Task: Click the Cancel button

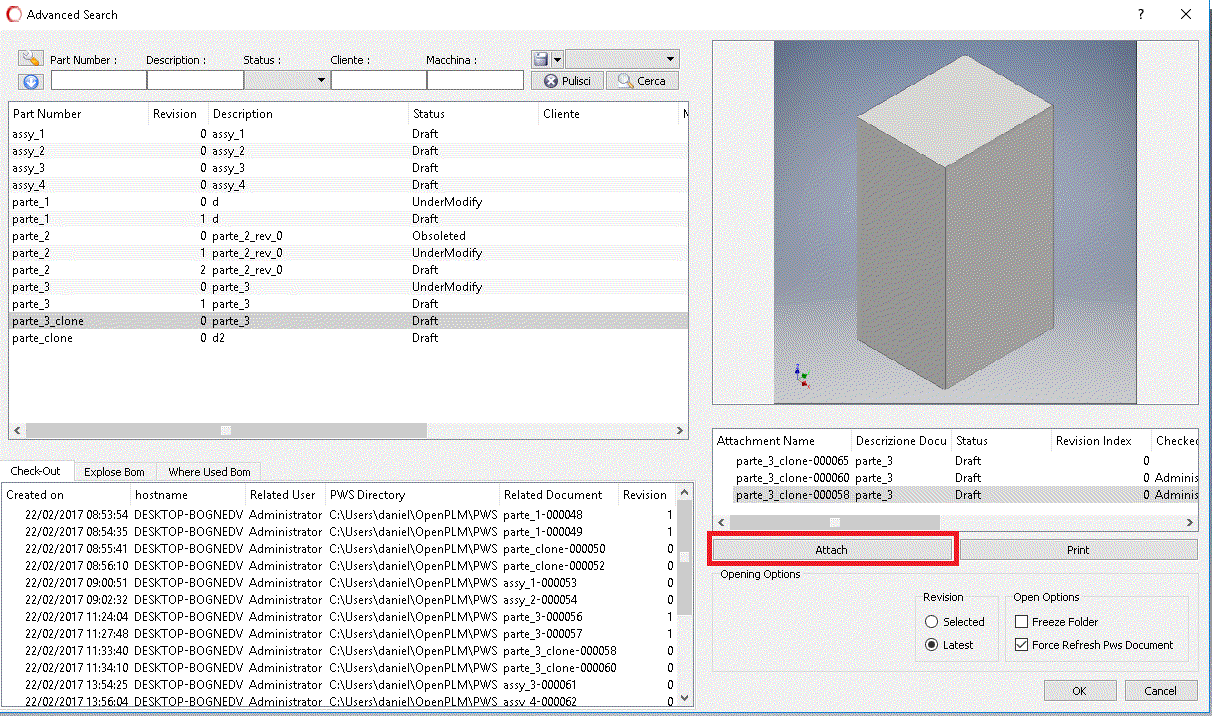Action: [x=1160, y=690]
